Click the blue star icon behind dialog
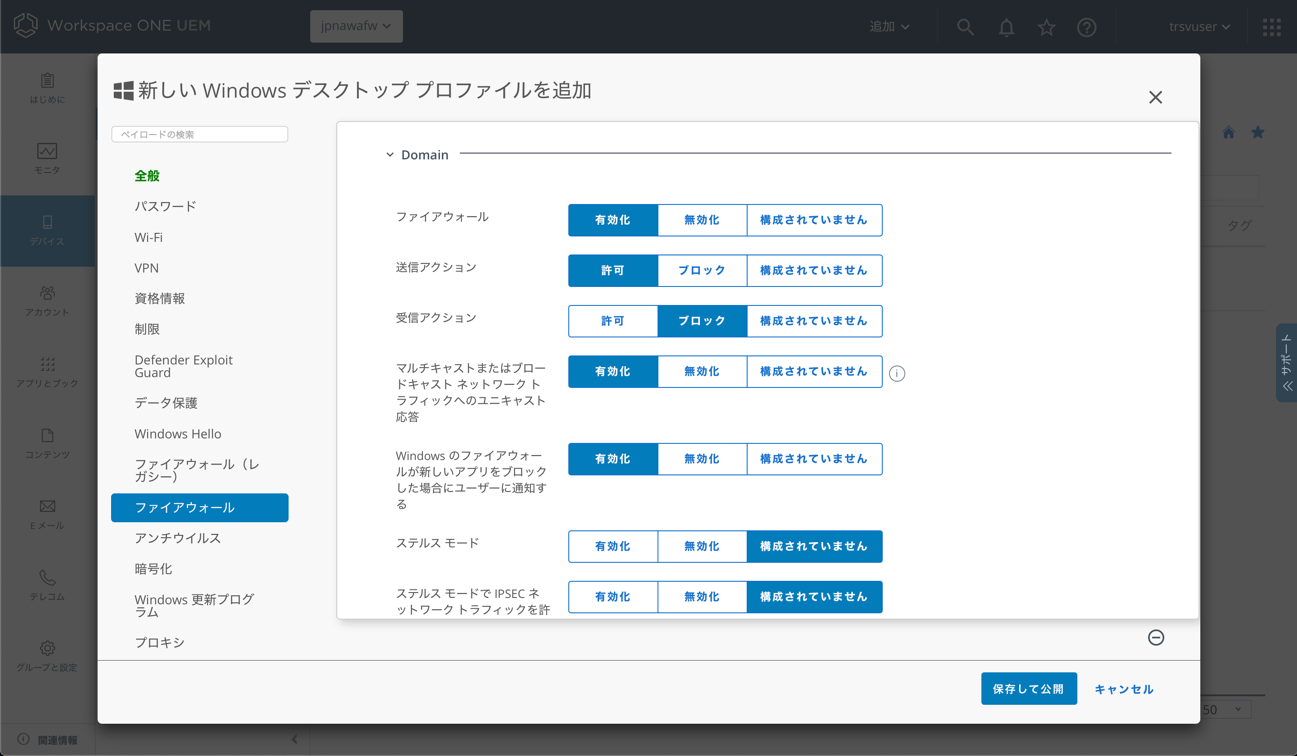1297x756 pixels. (x=1258, y=132)
